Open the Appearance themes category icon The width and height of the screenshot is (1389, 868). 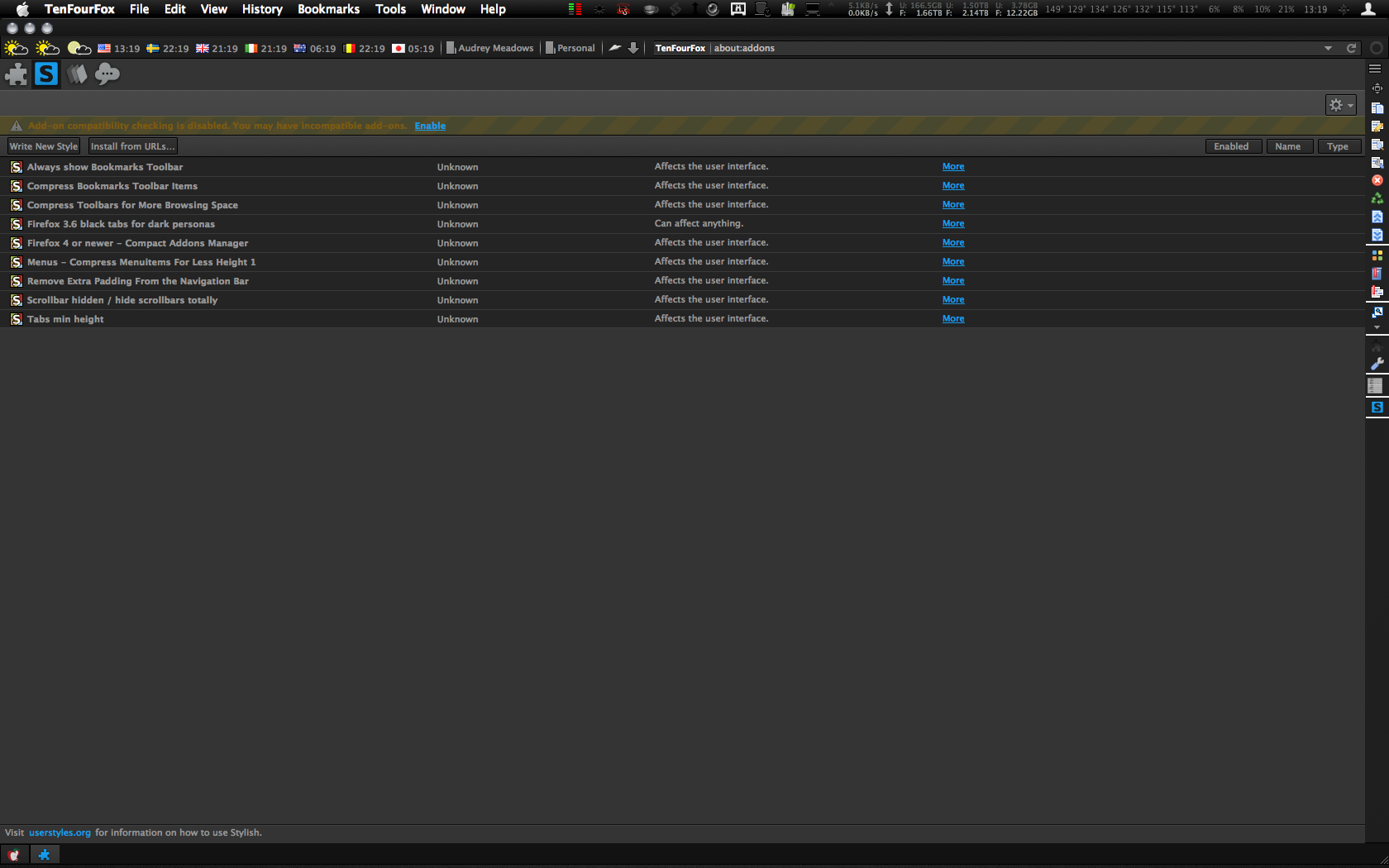tap(77, 74)
